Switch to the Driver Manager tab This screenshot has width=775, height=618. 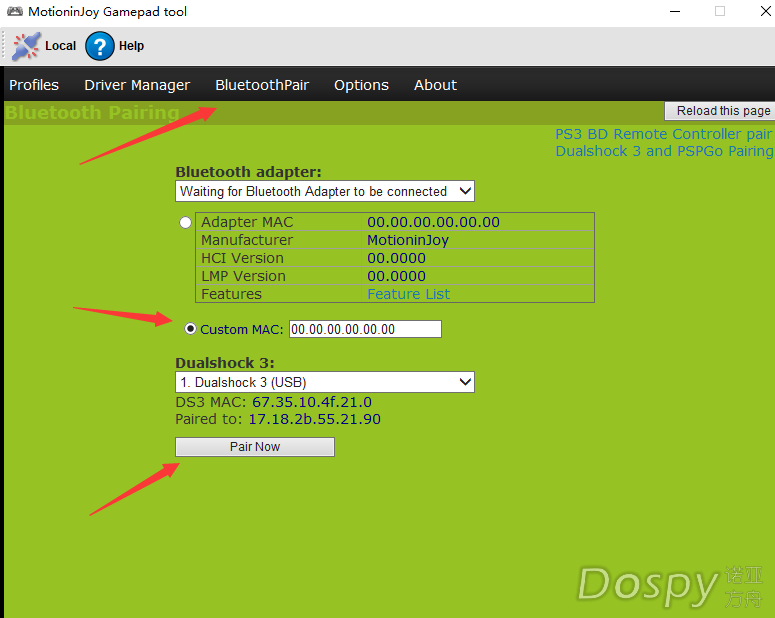pos(137,85)
